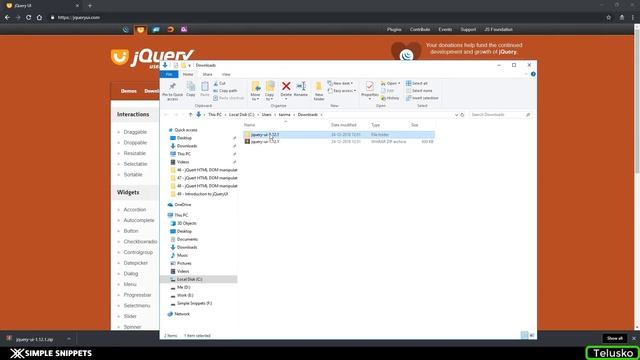The image size is (640, 360).
Task: Select the jquery-ui WinRAR ZIP archive file
Action: click(339, 142)
